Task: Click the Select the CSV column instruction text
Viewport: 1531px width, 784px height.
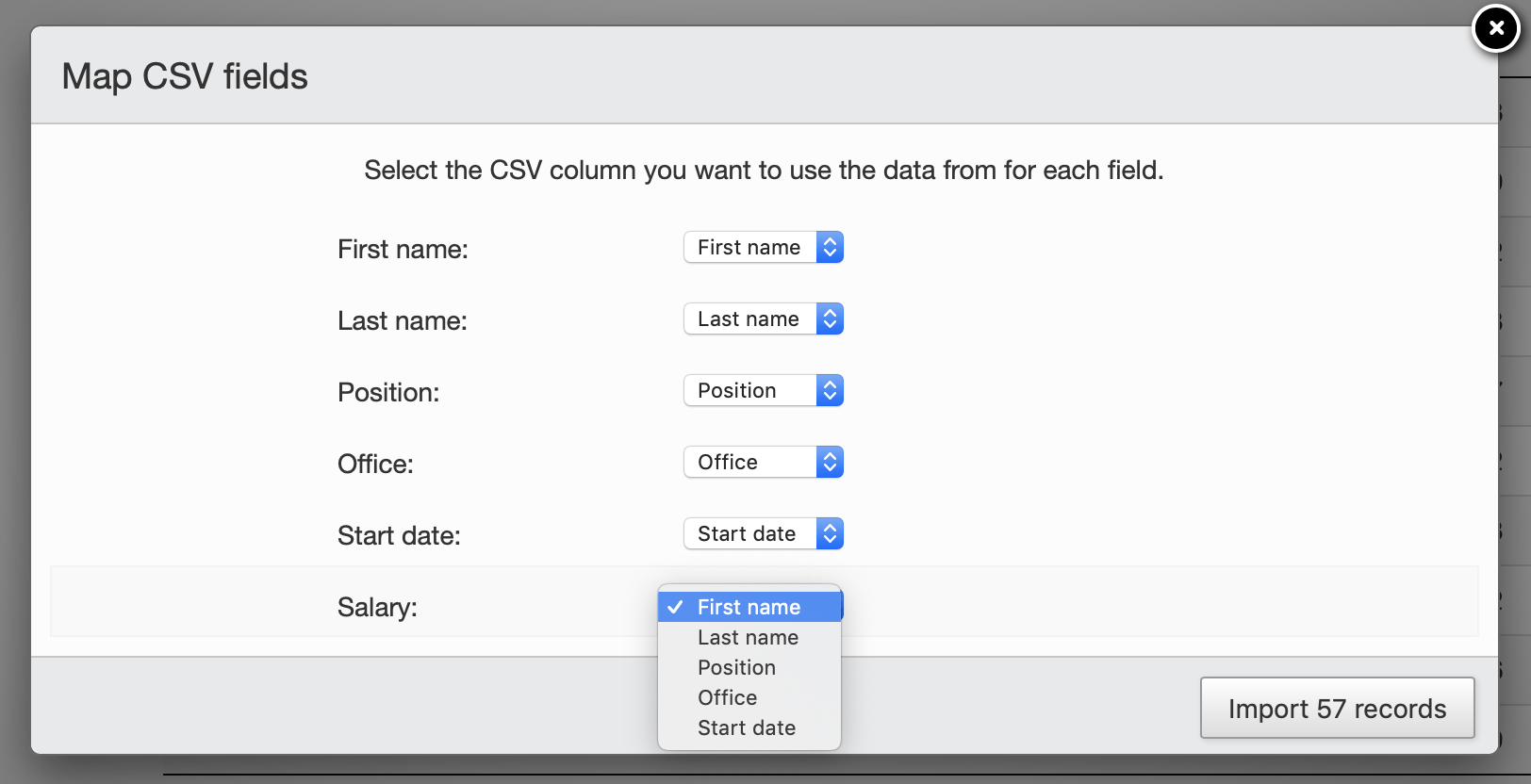Action: pos(764,170)
